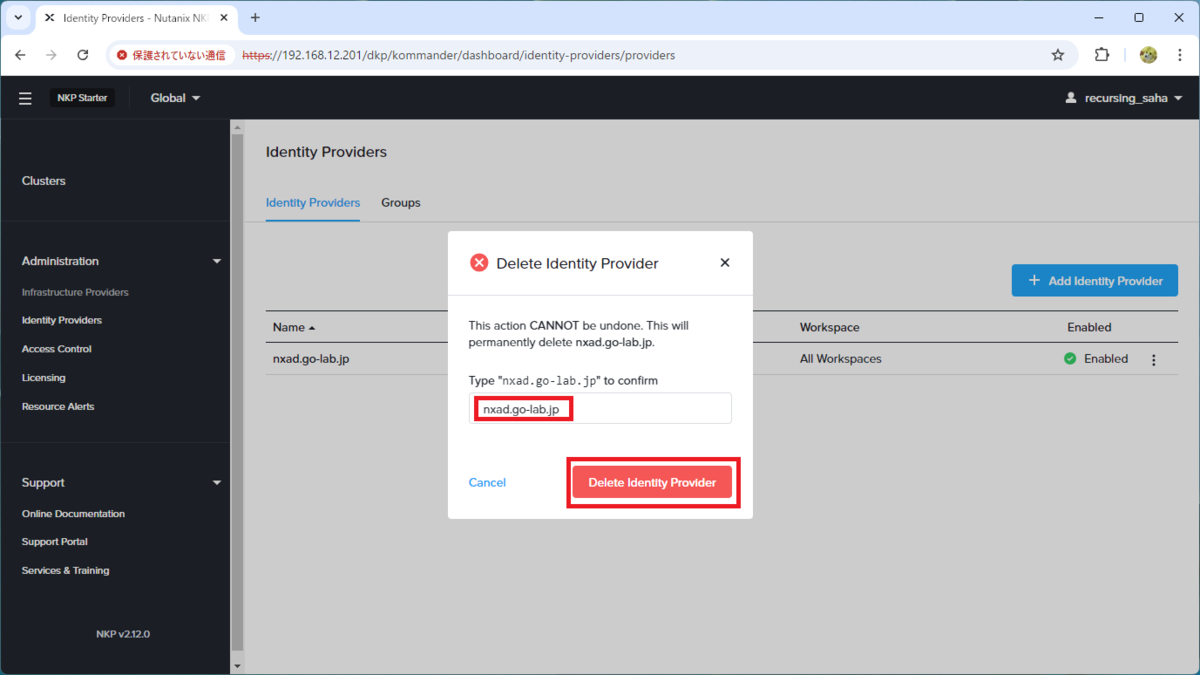Collapse the Support section
The width and height of the screenshot is (1200, 675).
click(217, 483)
